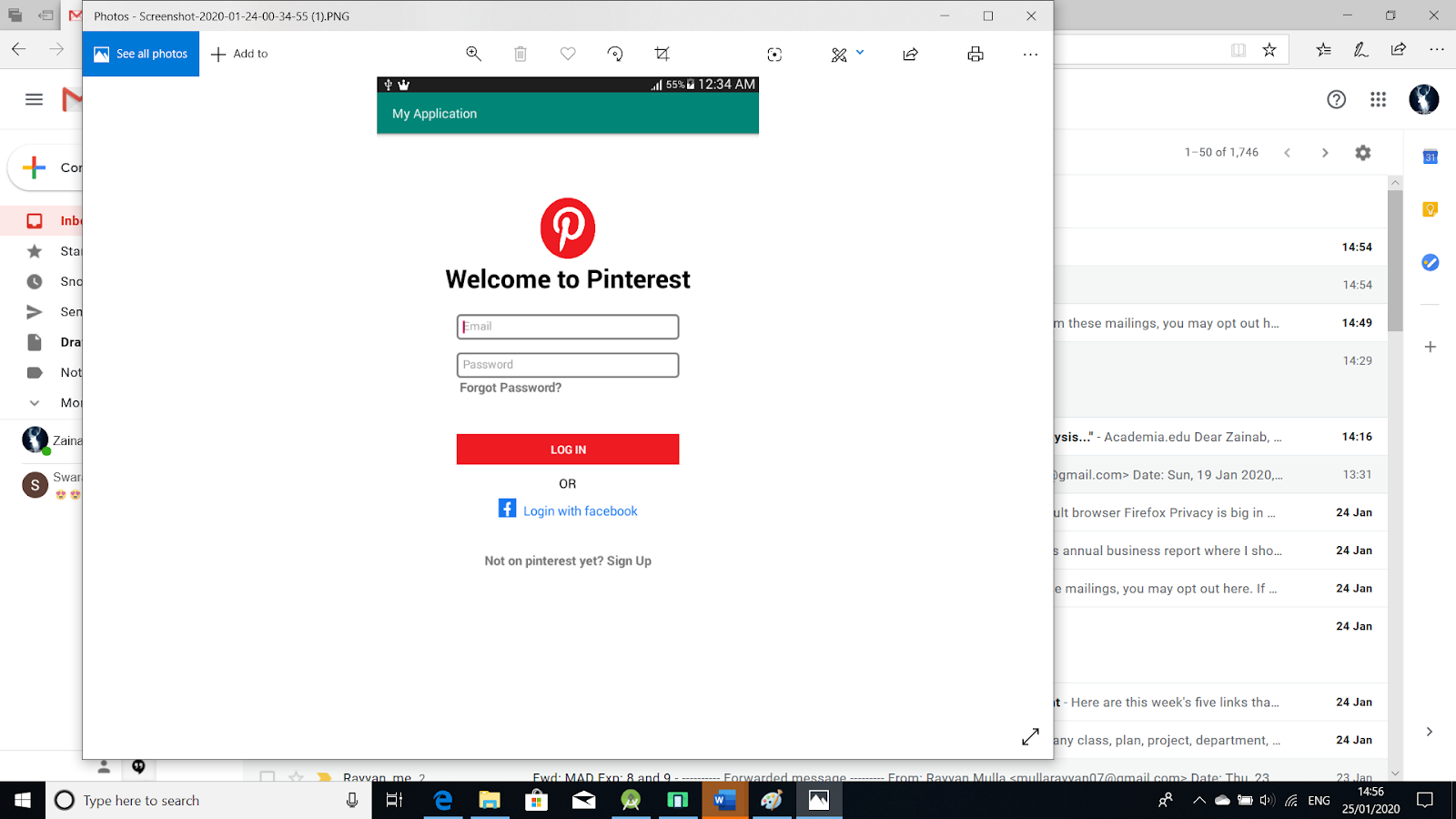Zoom the photo with magnifier icon
Image resolution: width=1456 pixels, height=819 pixels.
473,54
